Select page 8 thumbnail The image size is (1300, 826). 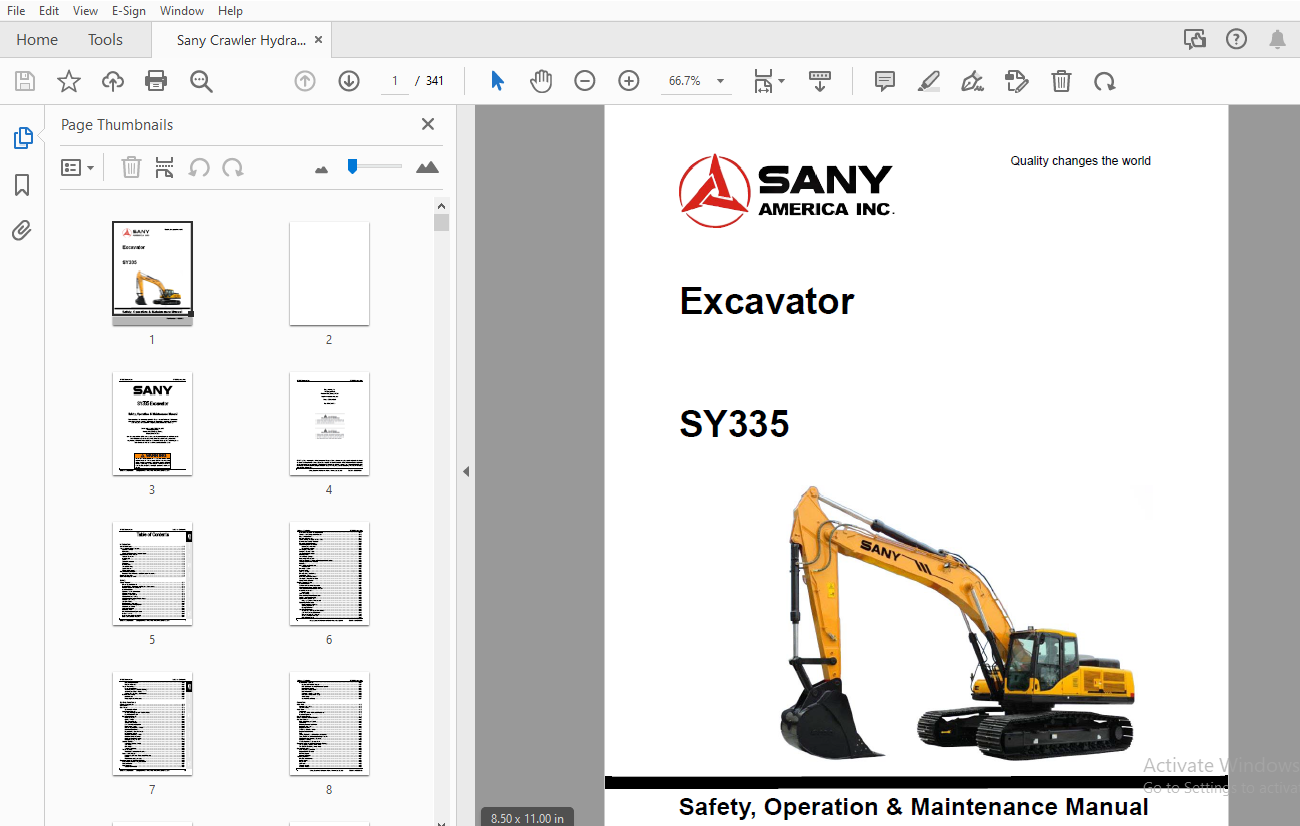pyautogui.click(x=329, y=724)
